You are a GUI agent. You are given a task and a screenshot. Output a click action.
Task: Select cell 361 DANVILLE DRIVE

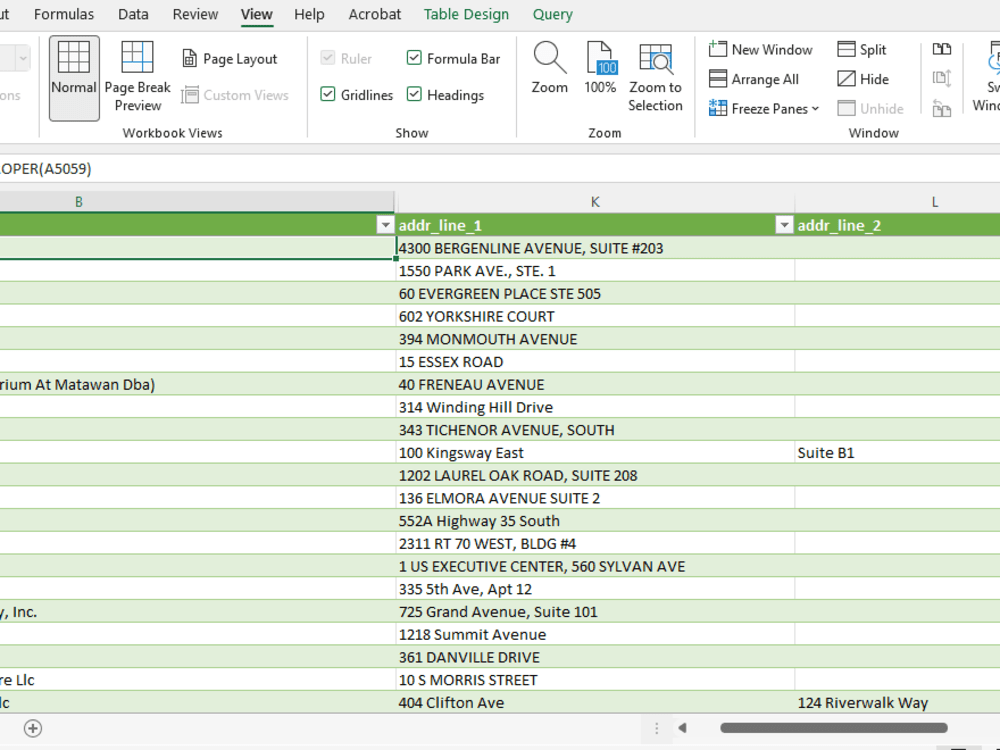coord(595,658)
